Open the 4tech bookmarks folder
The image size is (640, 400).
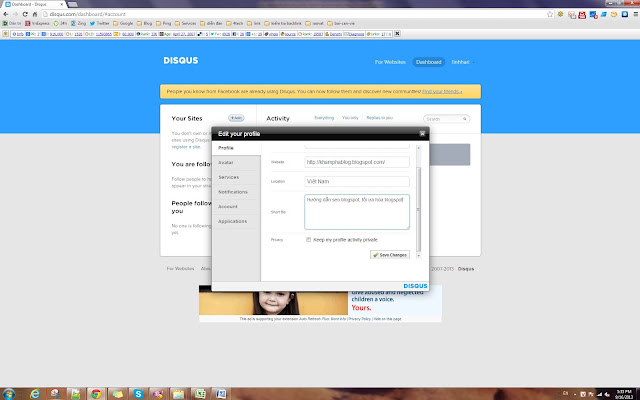coord(235,23)
